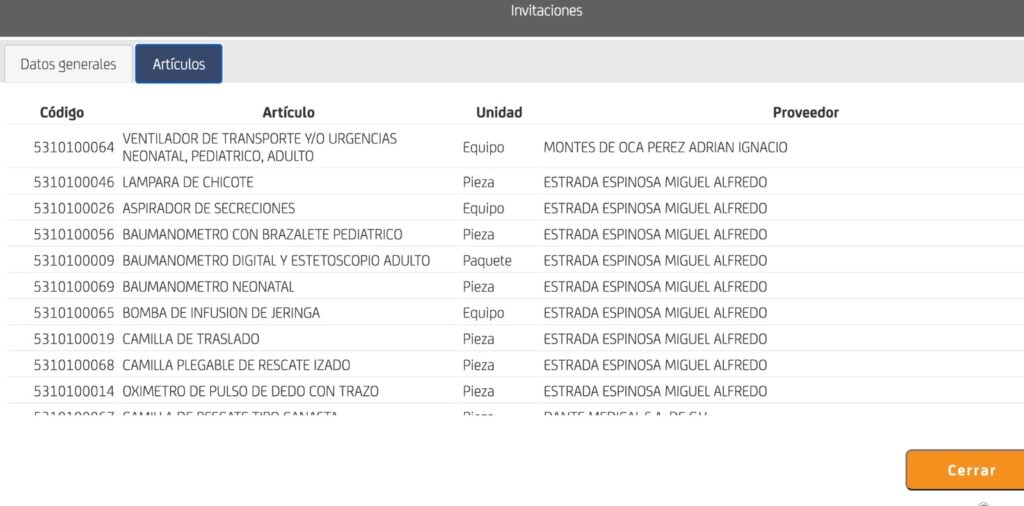The height and width of the screenshot is (506, 1024).
Task: Click the Código column header
Action: coord(62,112)
